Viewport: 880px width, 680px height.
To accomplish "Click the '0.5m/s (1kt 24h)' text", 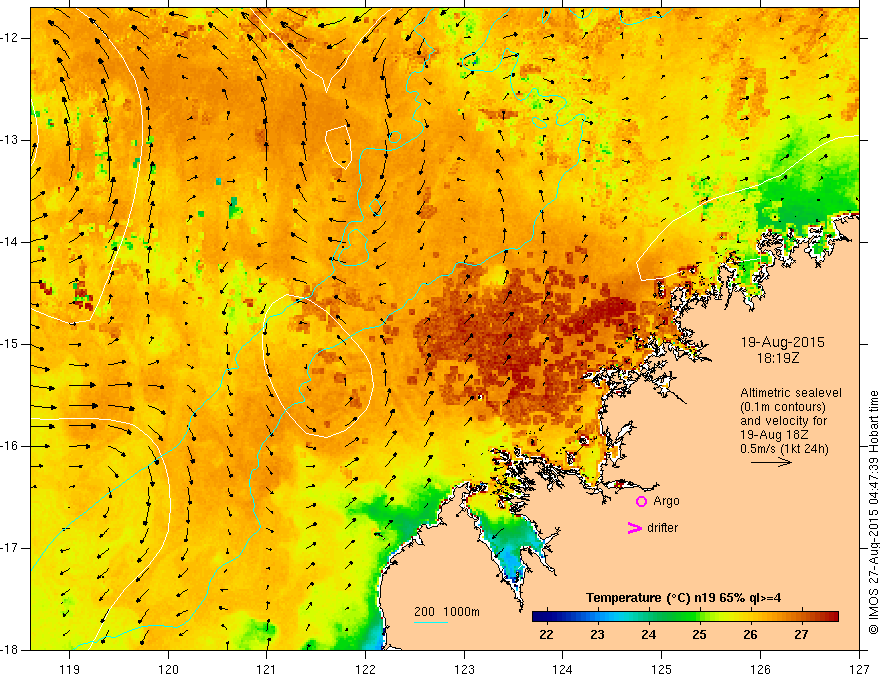I will (x=784, y=449).
